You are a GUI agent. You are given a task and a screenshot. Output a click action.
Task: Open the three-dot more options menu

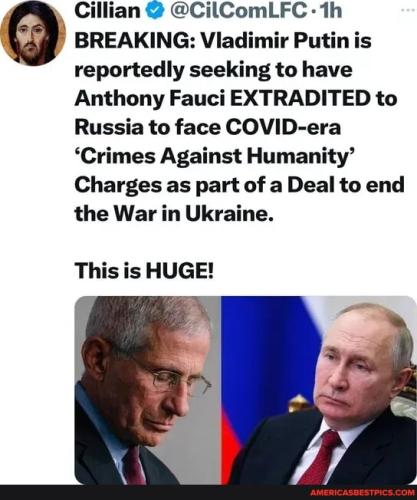(x=406, y=10)
